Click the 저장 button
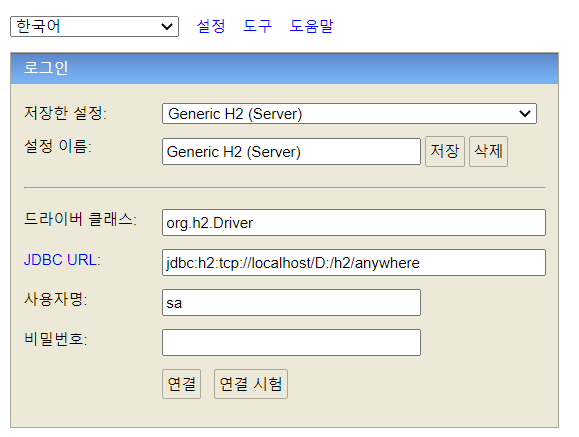 click(445, 151)
